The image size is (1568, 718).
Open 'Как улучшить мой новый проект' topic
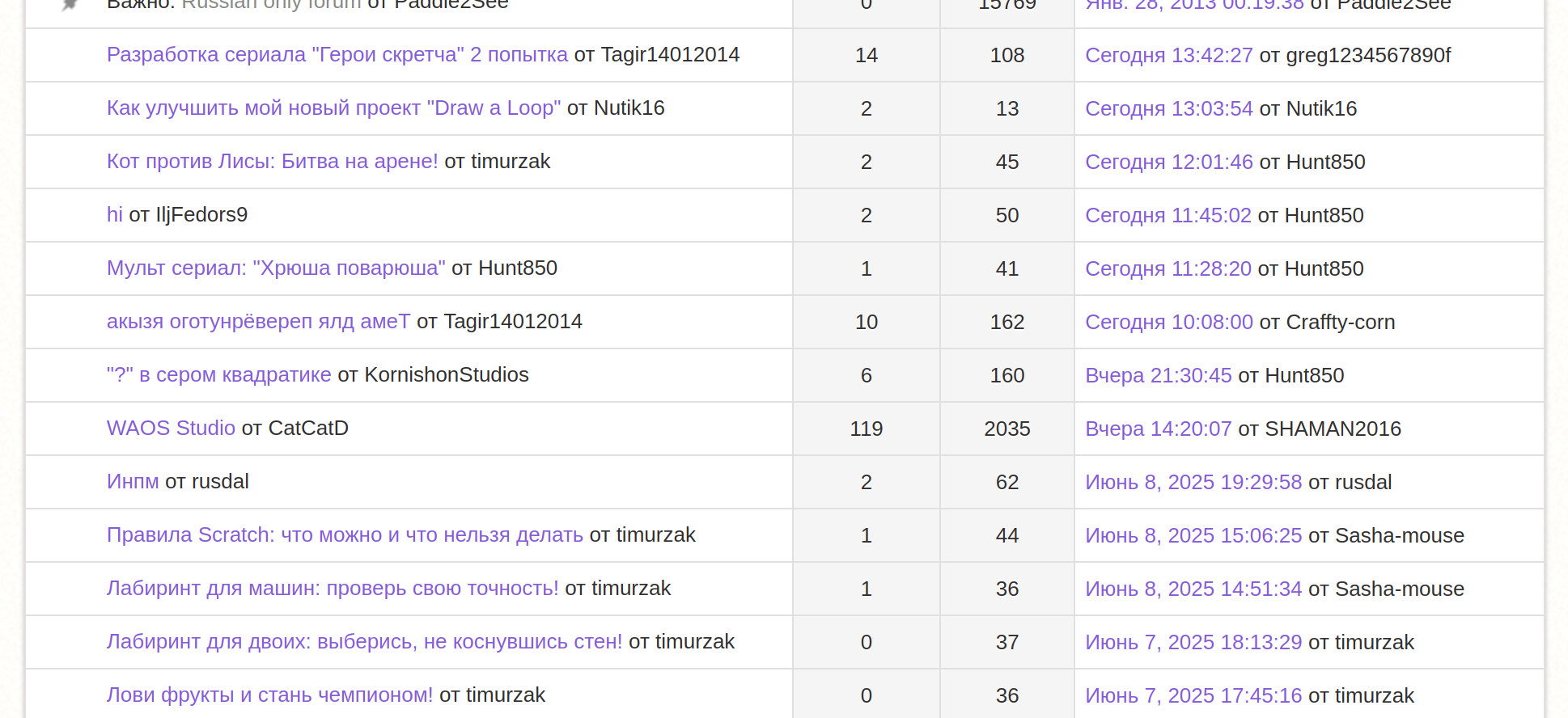click(x=333, y=108)
